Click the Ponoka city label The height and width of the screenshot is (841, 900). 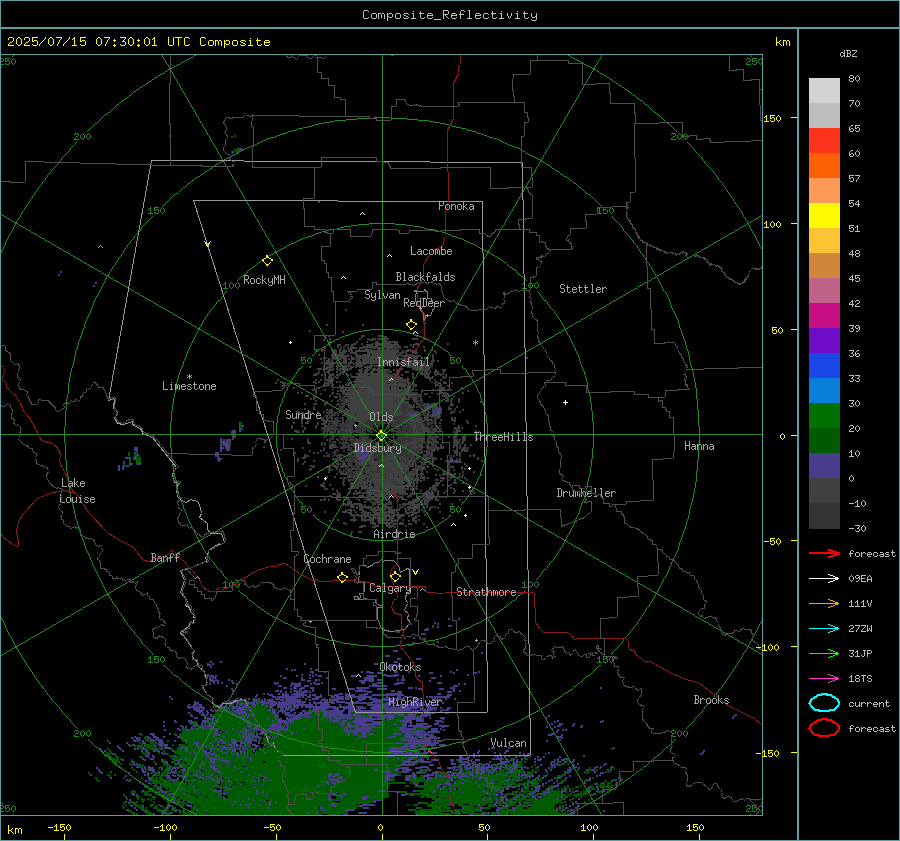click(456, 206)
